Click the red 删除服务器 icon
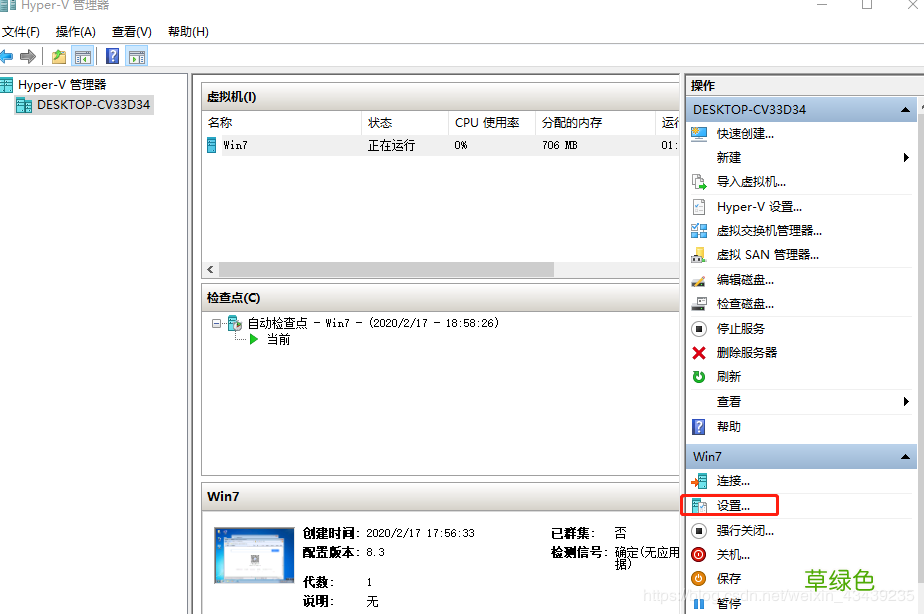 (697, 352)
